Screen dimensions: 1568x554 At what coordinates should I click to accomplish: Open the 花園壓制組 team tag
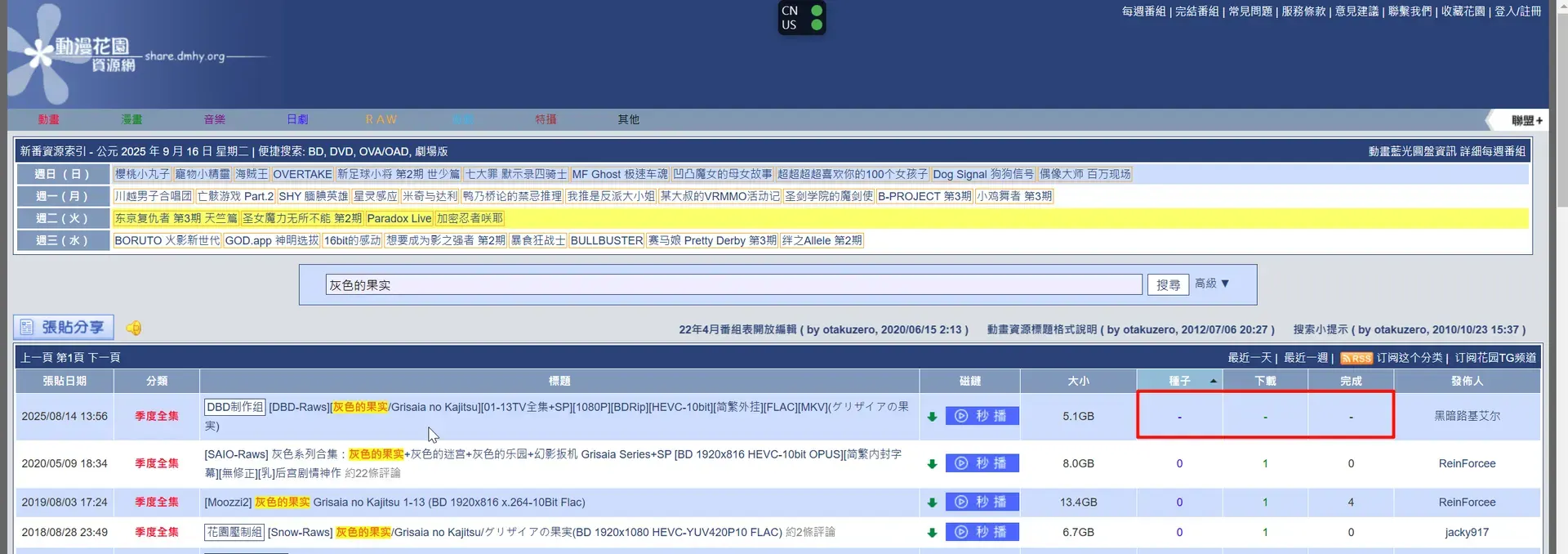[x=234, y=532]
